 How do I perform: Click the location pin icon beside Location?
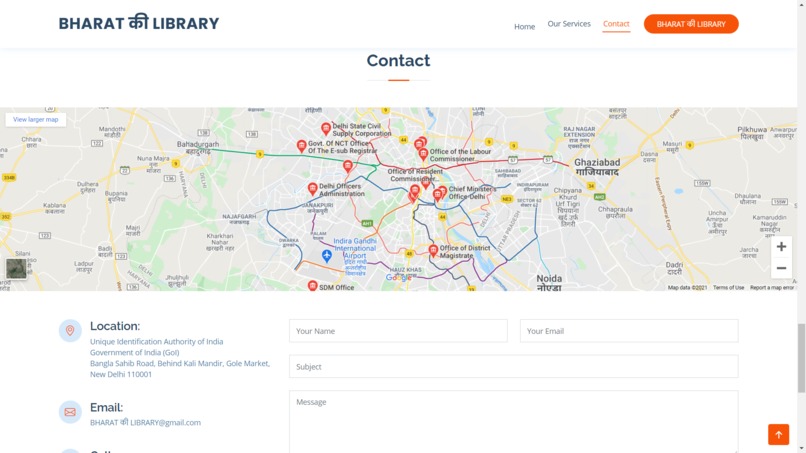coord(70,331)
